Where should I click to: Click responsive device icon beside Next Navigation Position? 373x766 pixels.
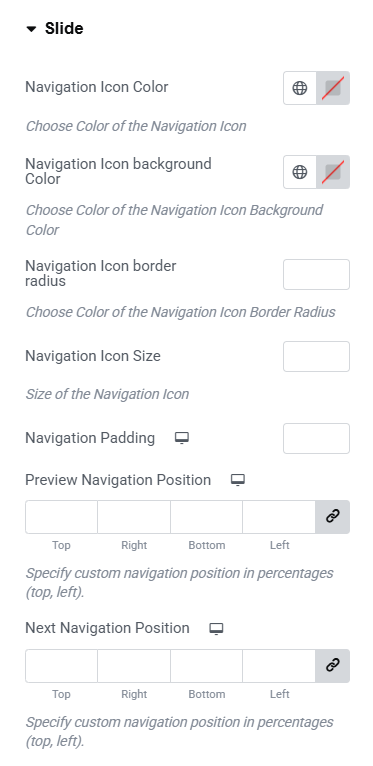pyautogui.click(x=216, y=628)
